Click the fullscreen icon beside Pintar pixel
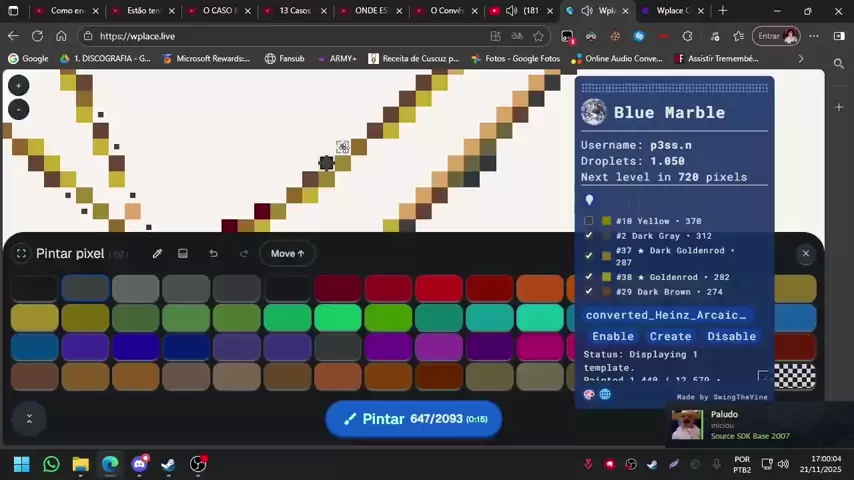 coord(21,254)
